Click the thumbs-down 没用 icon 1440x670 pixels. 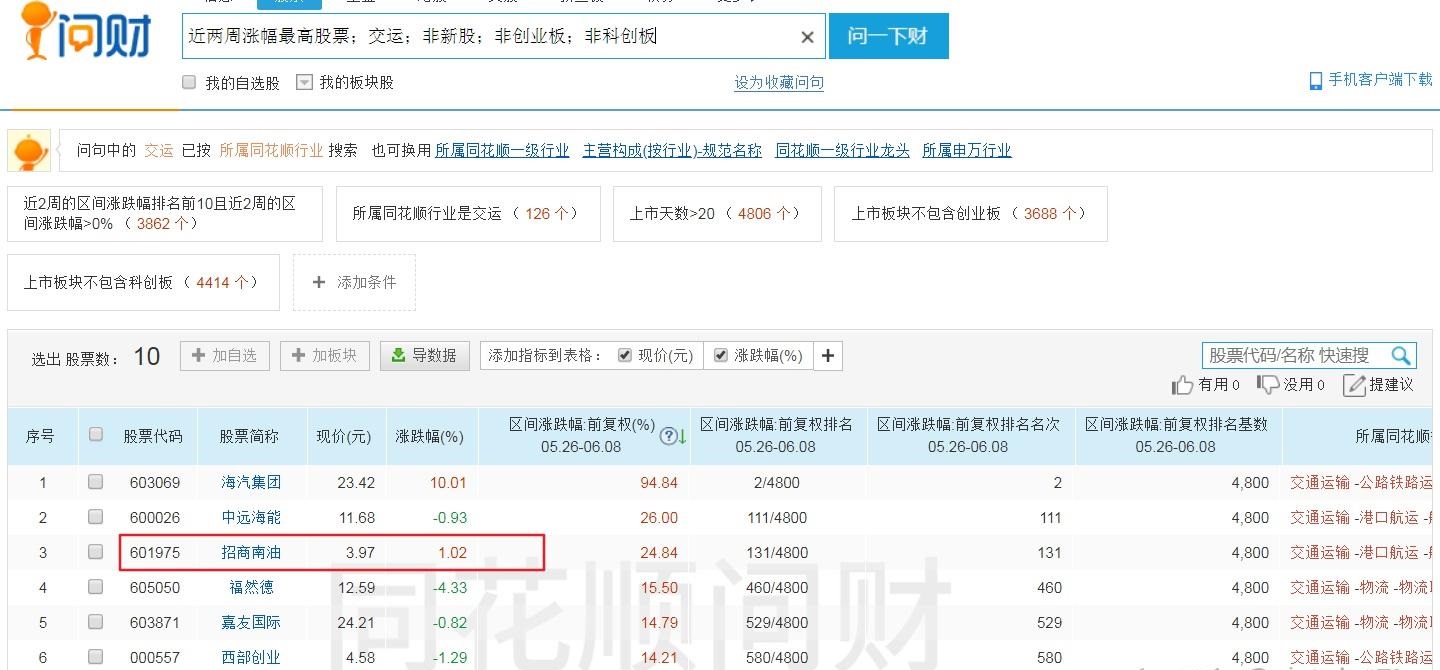(1269, 385)
